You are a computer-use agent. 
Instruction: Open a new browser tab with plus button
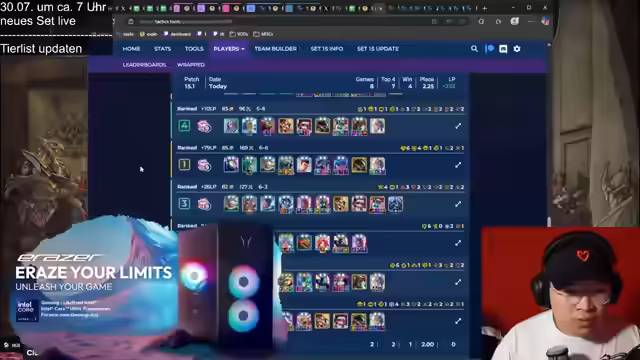(484, 8)
